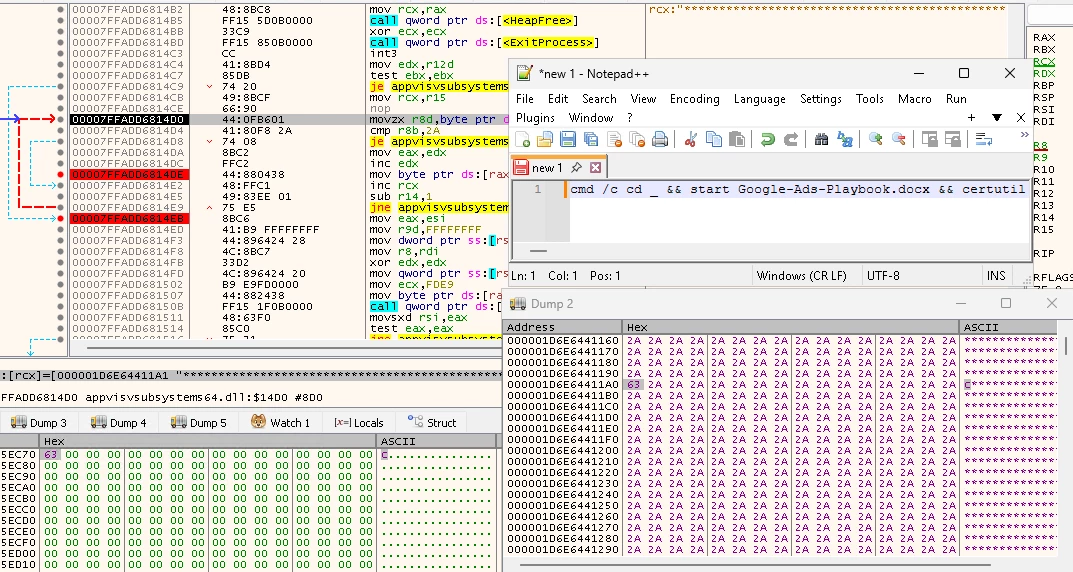Click the Synchronize vertical scrolling icon
Image resolution: width=1073 pixels, height=572 pixels.
pos(929,140)
